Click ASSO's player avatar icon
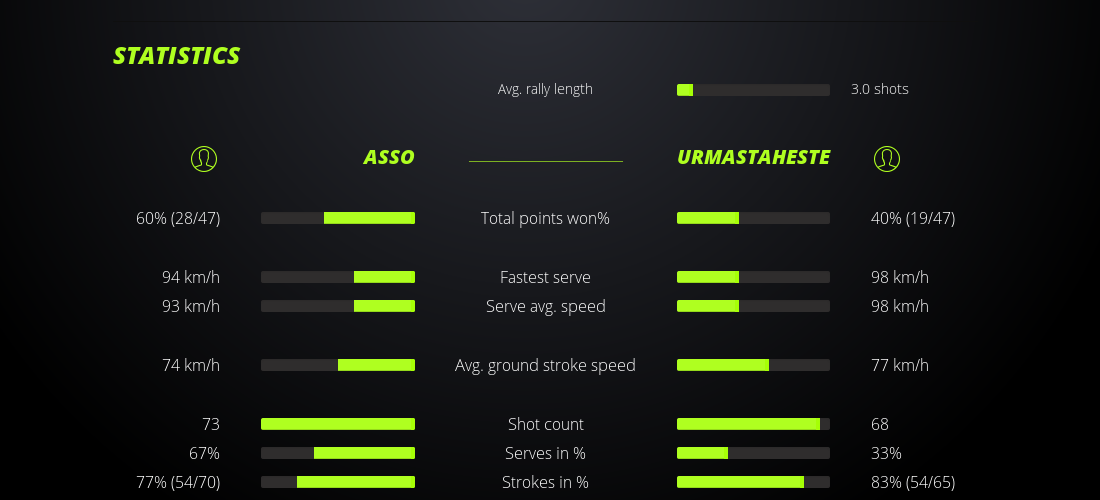 204,158
